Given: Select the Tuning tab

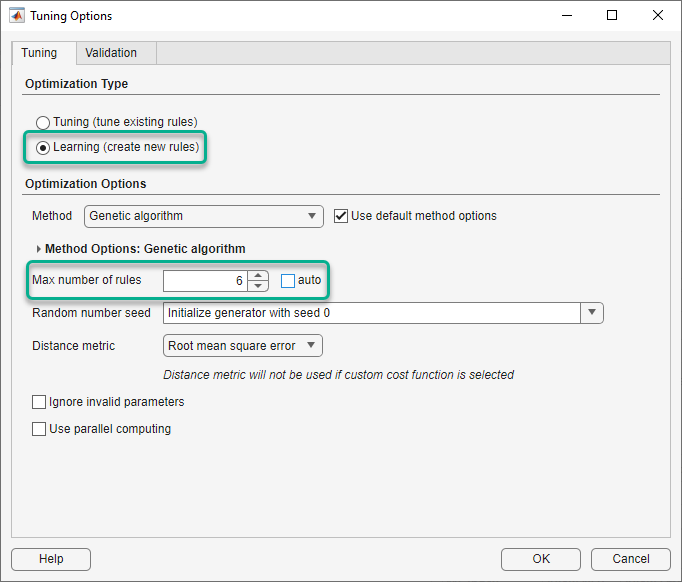Looking at the screenshot, I should pyautogui.click(x=44, y=53).
